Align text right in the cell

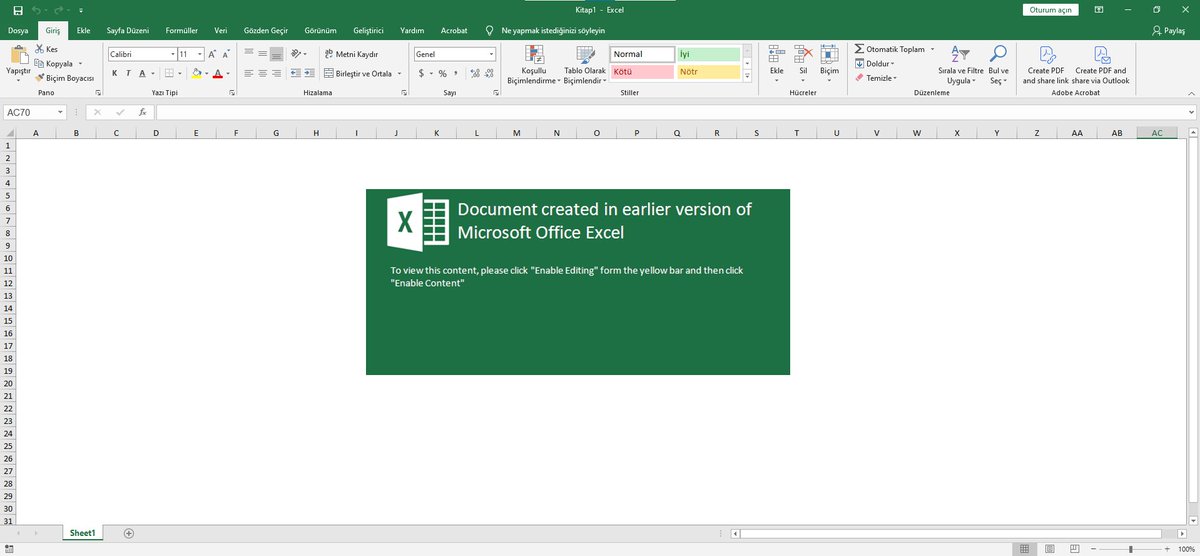(276, 73)
